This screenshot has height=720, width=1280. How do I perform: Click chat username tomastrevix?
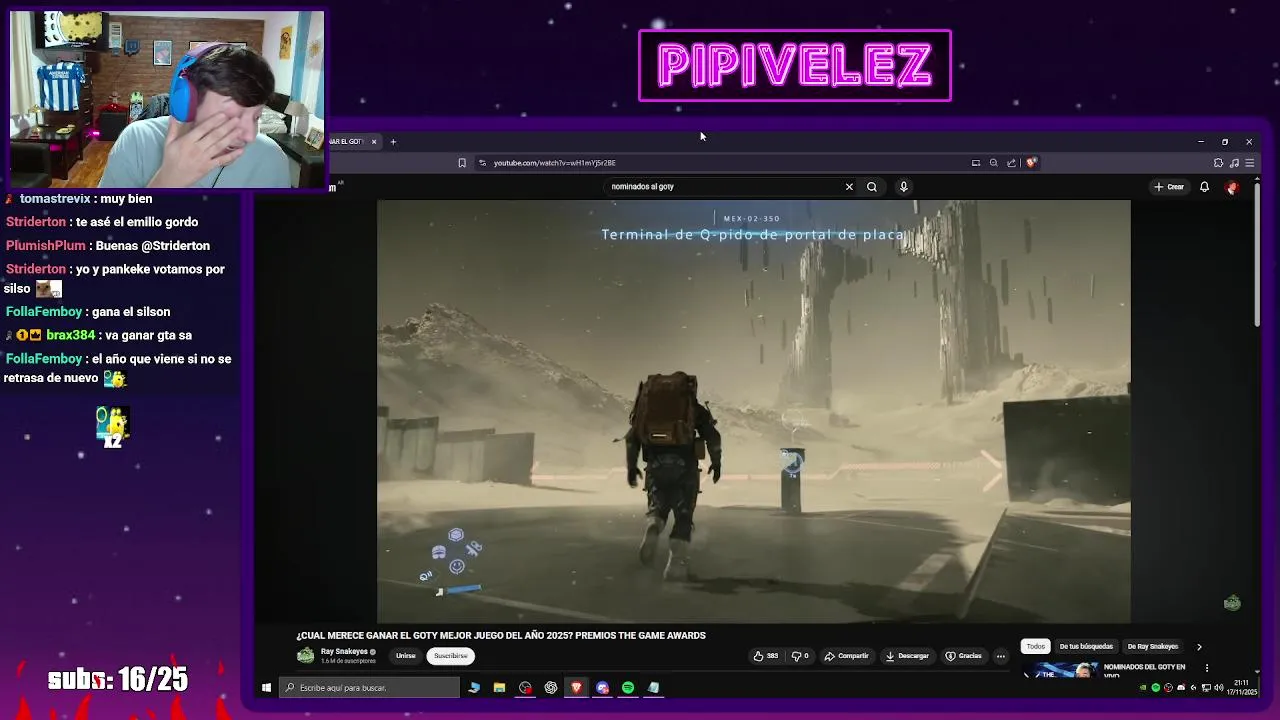pyautogui.click(x=55, y=199)
